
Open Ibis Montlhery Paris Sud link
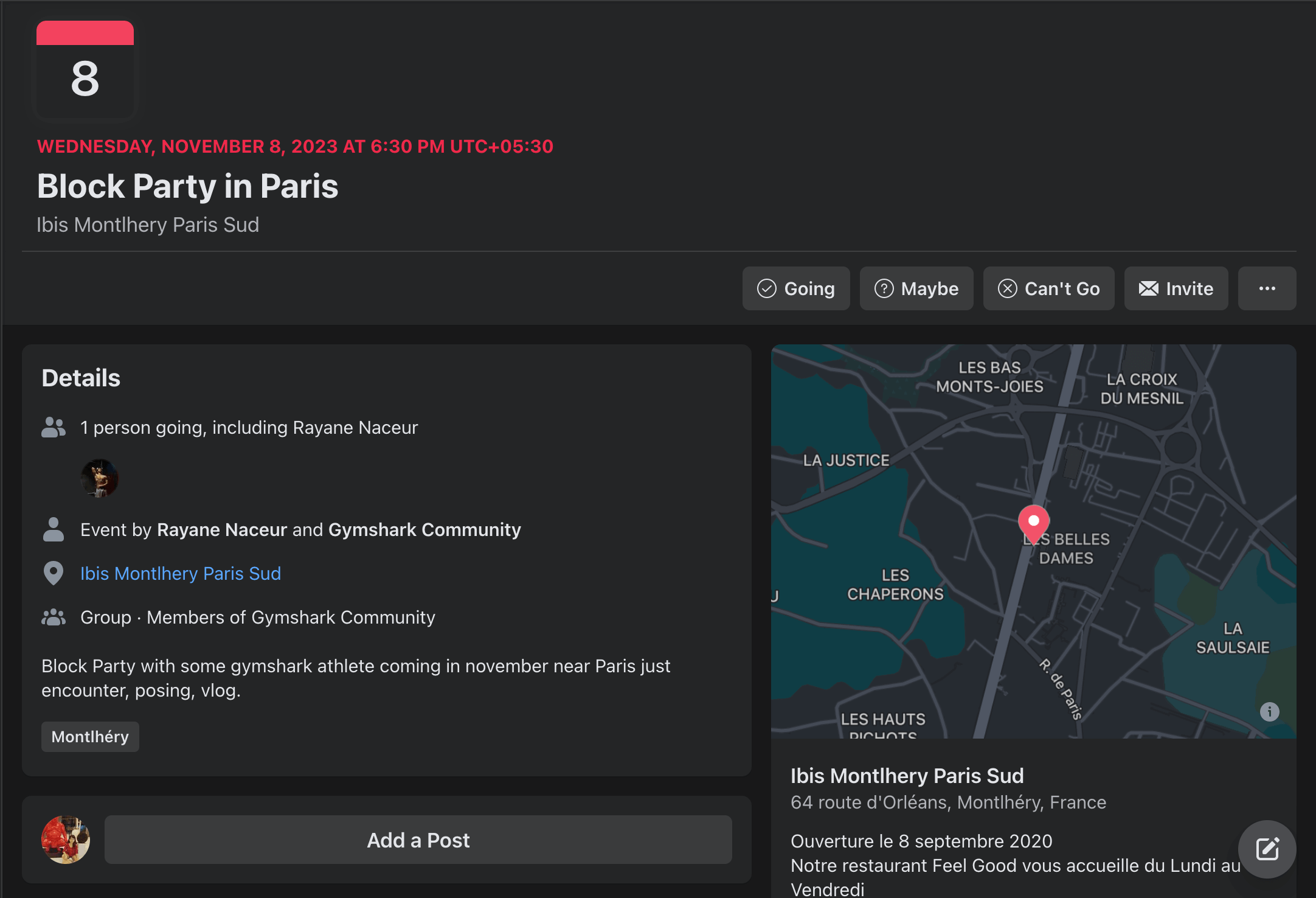[x=181, y=573]
